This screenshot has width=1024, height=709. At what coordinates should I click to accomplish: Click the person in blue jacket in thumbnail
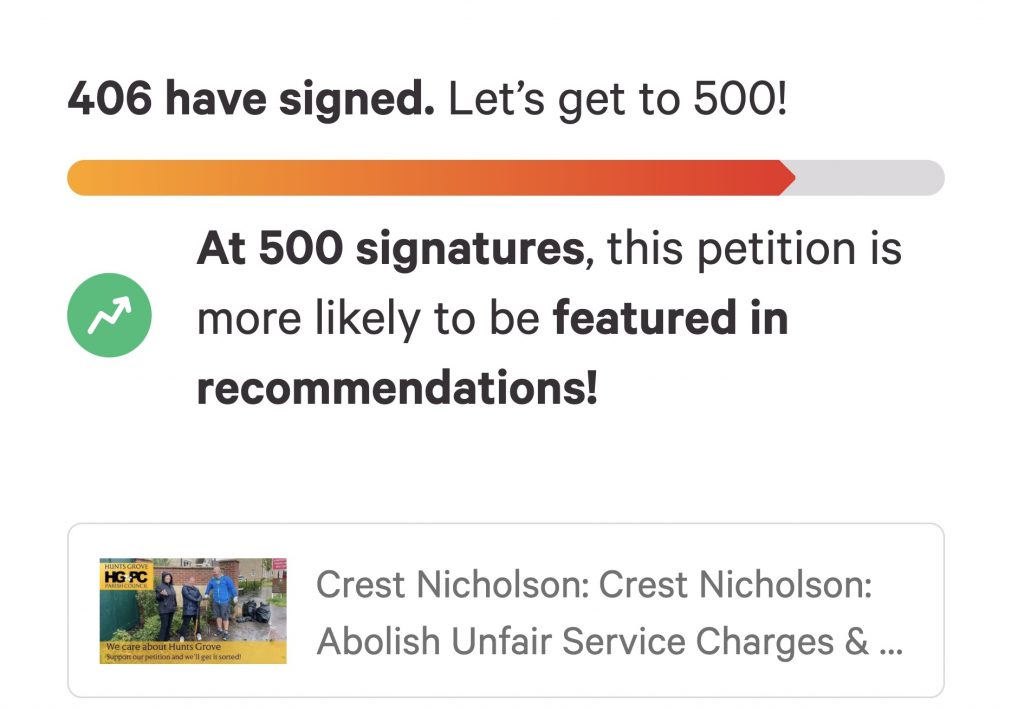221,601
